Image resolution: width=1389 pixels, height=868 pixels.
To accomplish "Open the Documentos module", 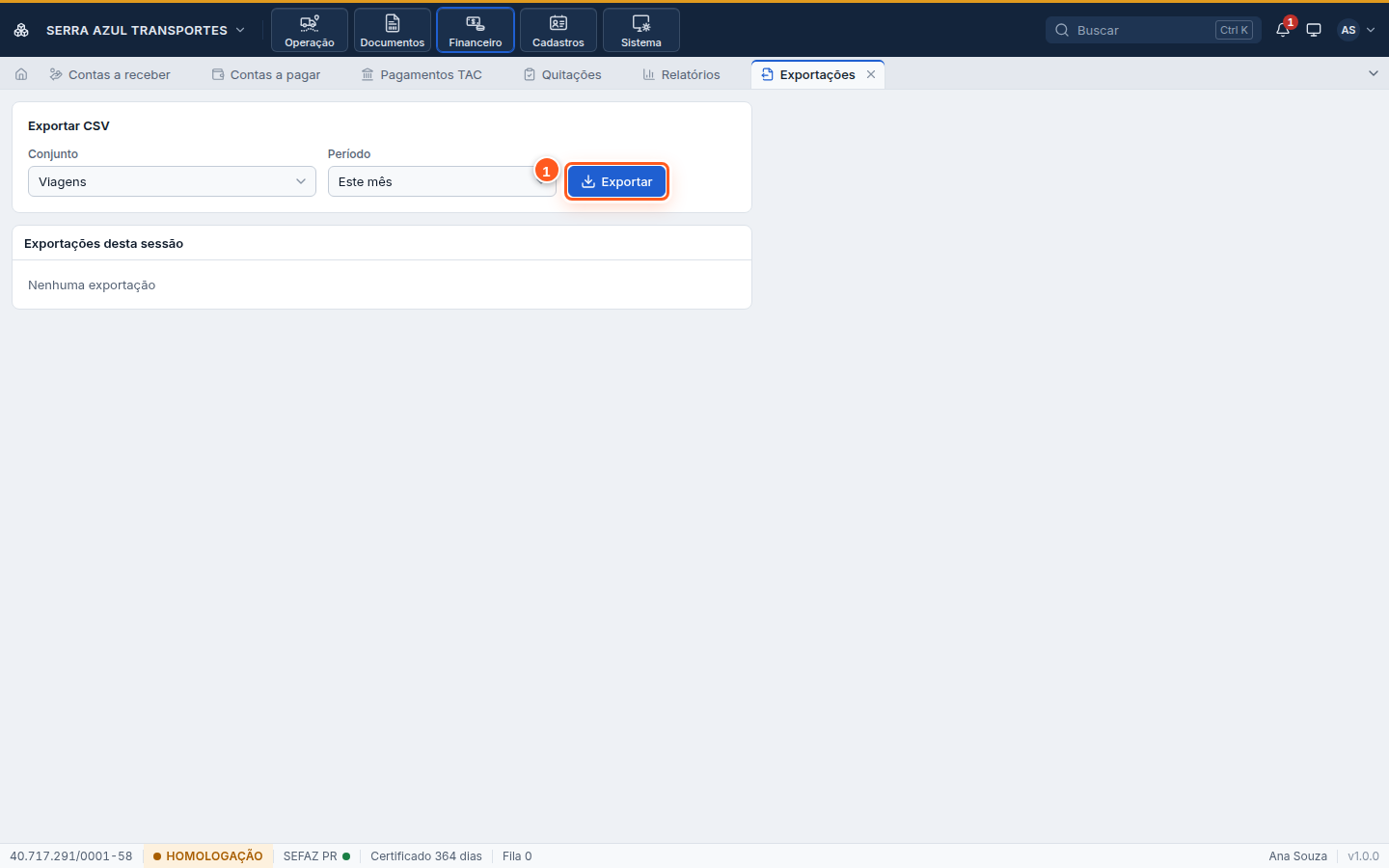I will 393,30.
